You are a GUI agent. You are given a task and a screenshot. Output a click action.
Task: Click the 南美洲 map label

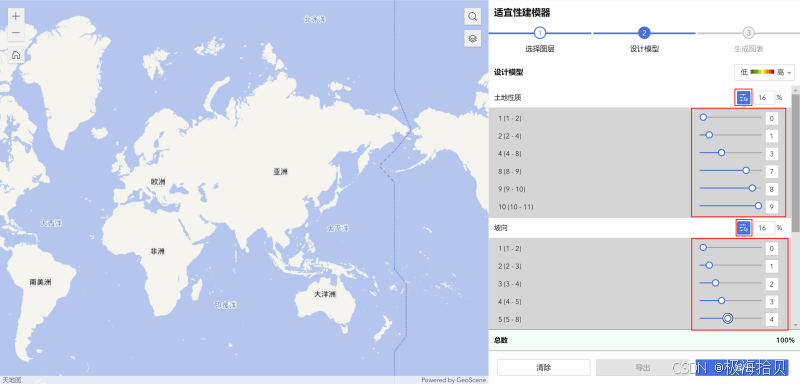pos(40,282)
